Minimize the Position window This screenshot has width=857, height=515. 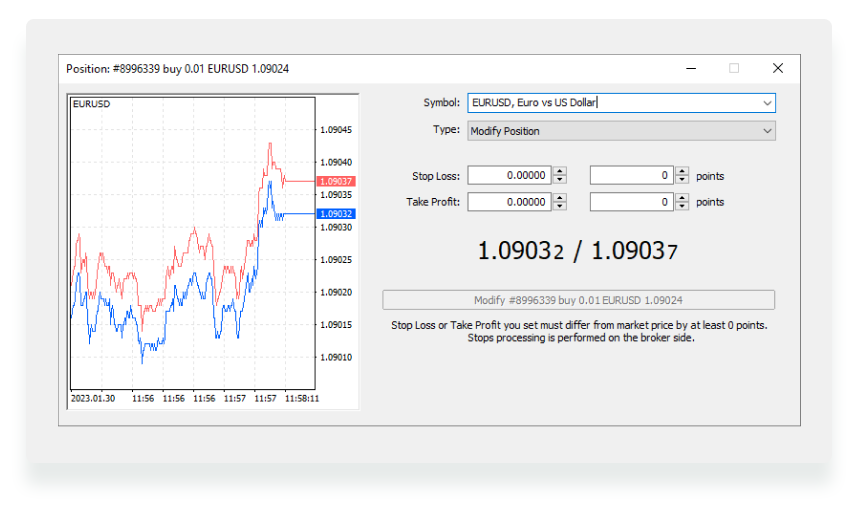[691, 68]
